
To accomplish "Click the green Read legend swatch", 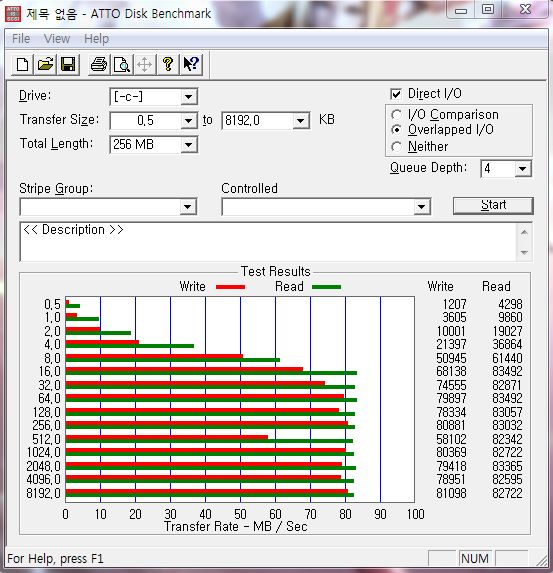I will (x=326, y=287).
